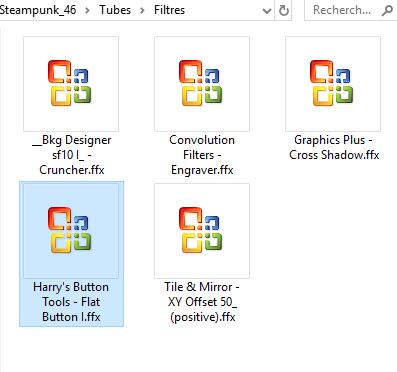Click the refresh button in address bar
This screenshot has width=397, height=372.
(284, 11)
